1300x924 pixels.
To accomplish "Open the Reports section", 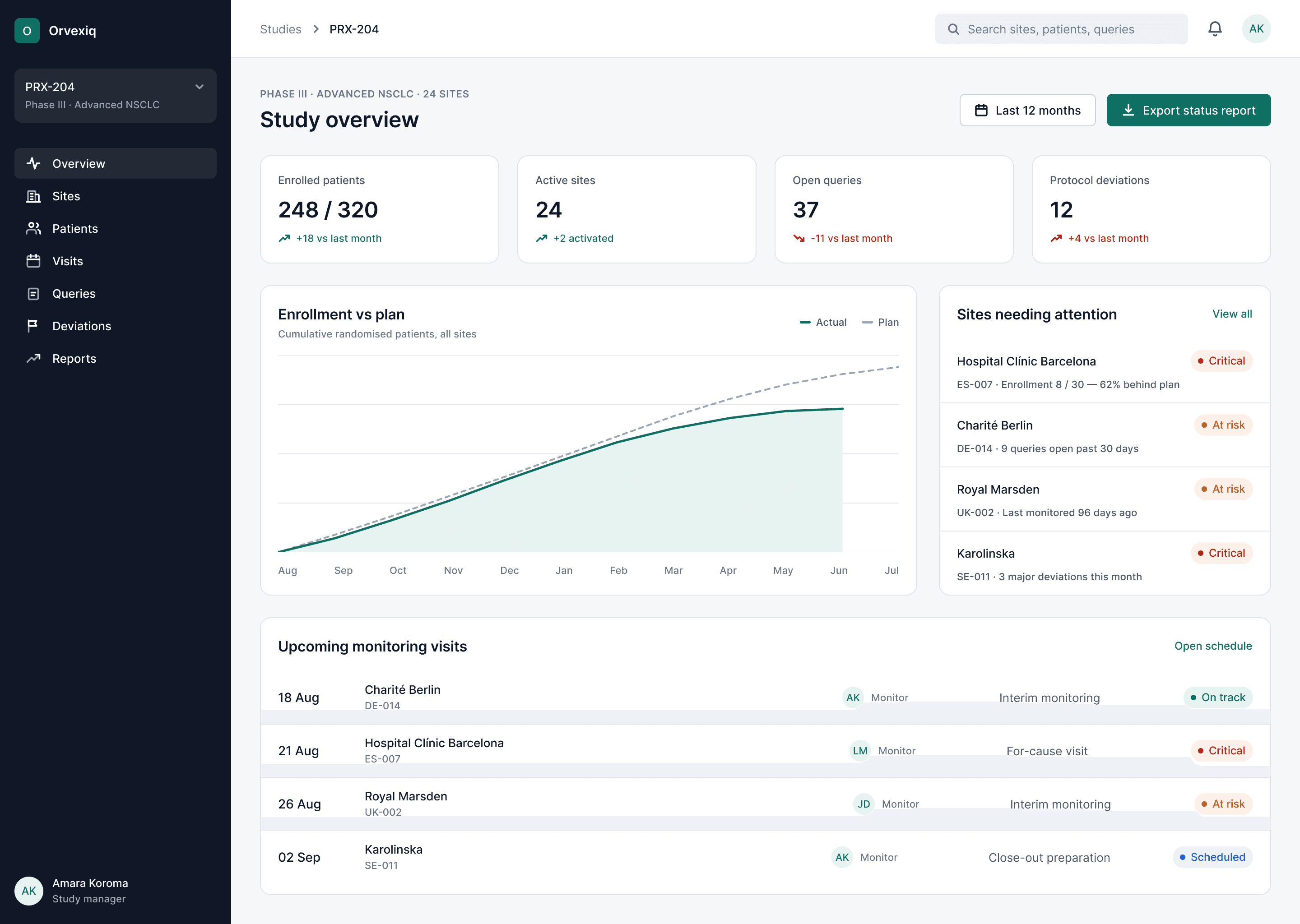I will pos(116,358).
